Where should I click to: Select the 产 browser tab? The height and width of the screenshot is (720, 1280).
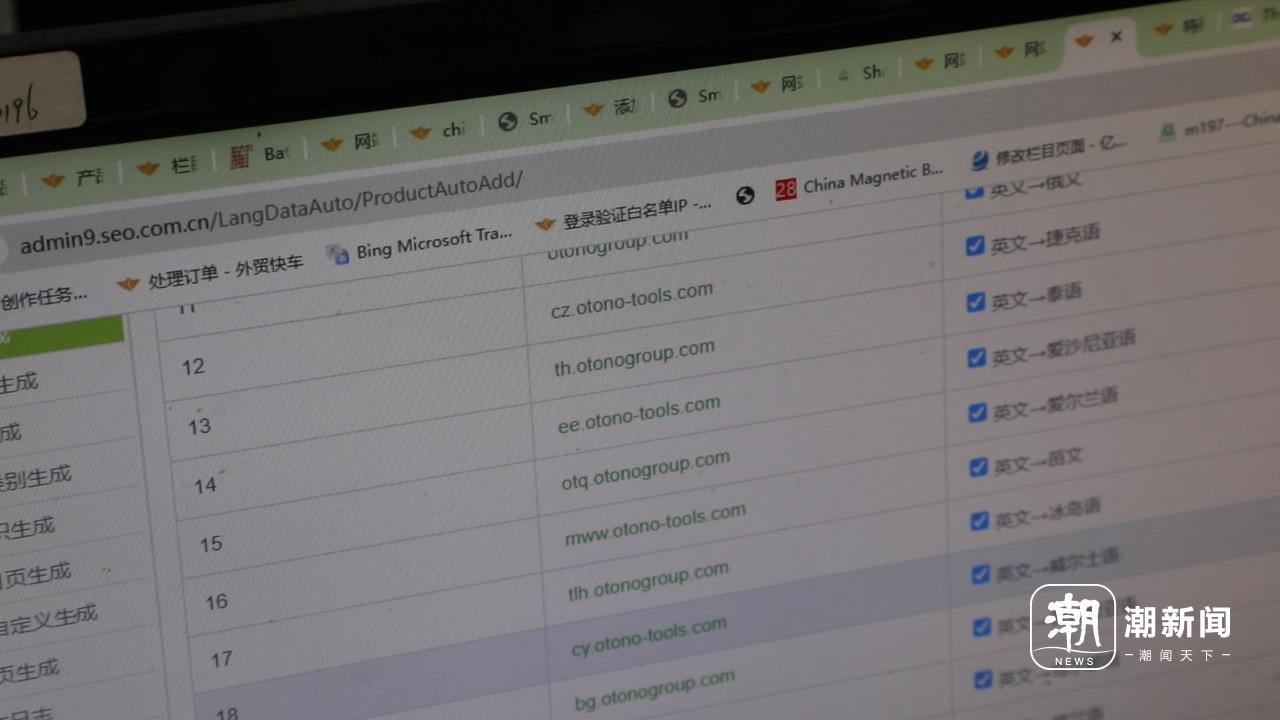click(x=73, y=179)
